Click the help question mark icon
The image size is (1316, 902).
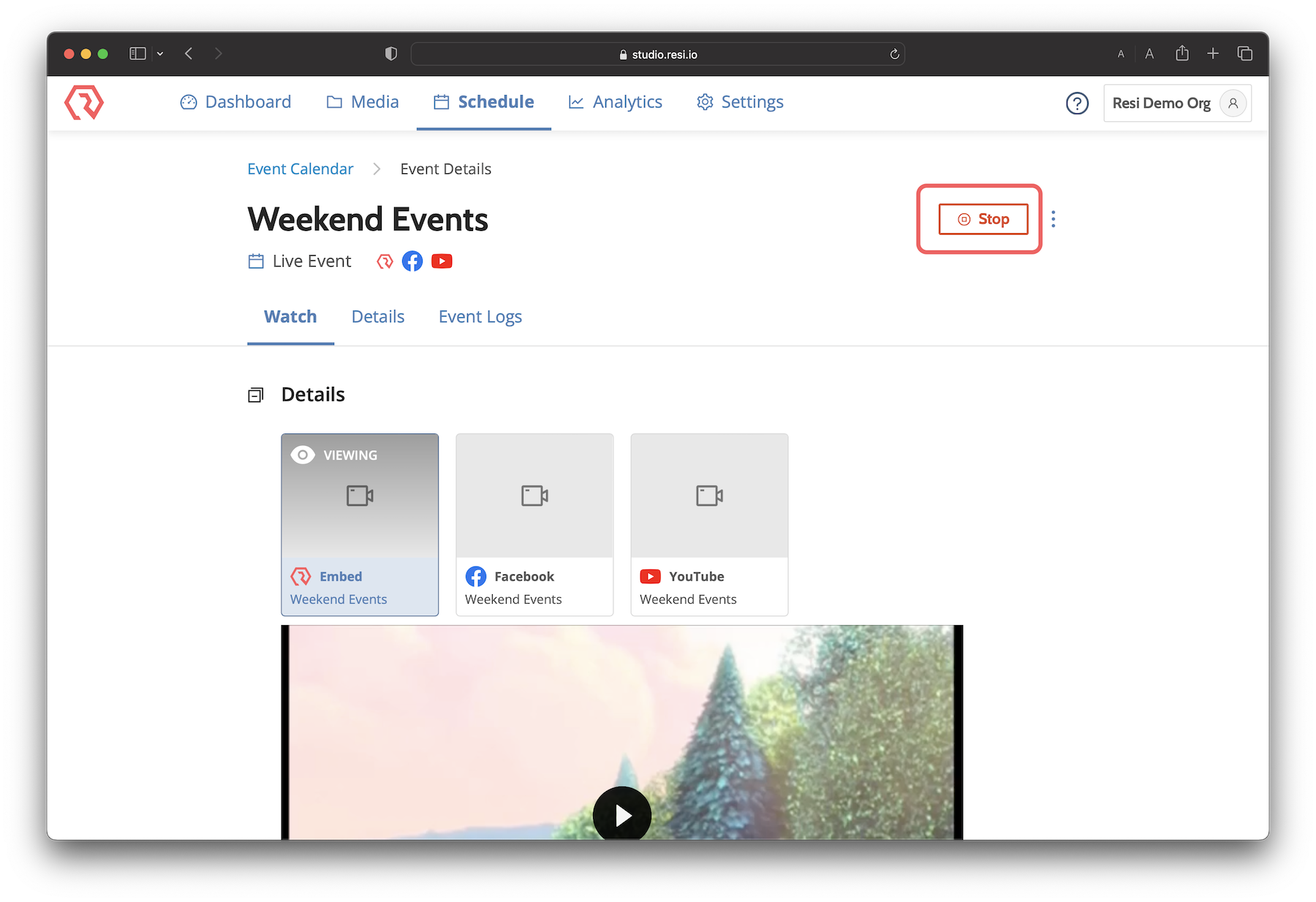tap(1077, 103)
